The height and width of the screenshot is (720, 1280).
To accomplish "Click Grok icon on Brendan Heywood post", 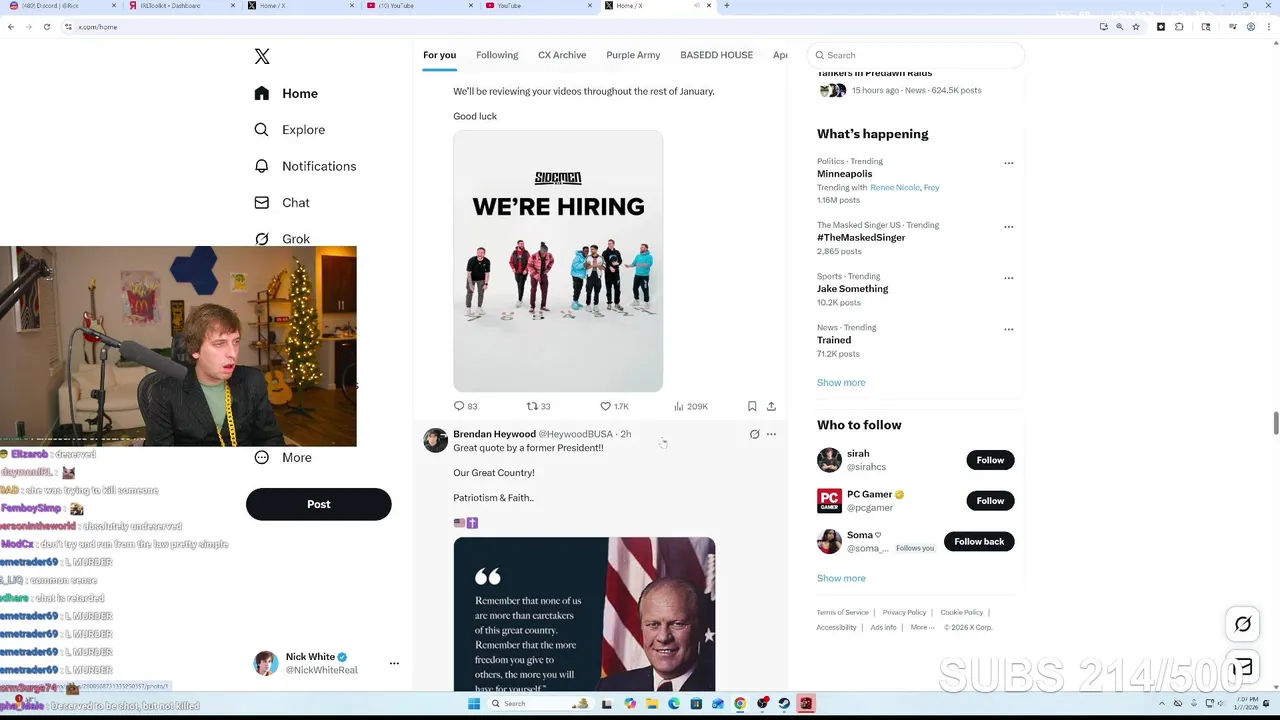I will tap(754, 434).
